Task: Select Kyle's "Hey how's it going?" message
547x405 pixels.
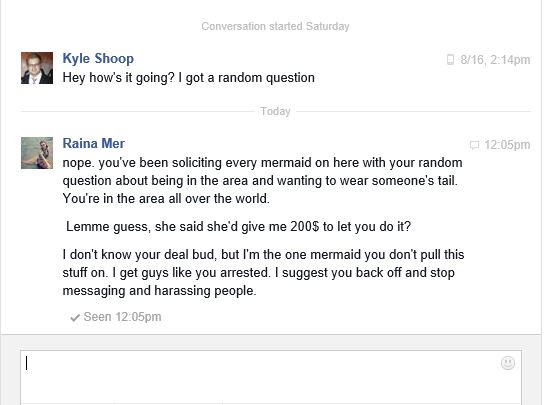Action: pos(188,77)
